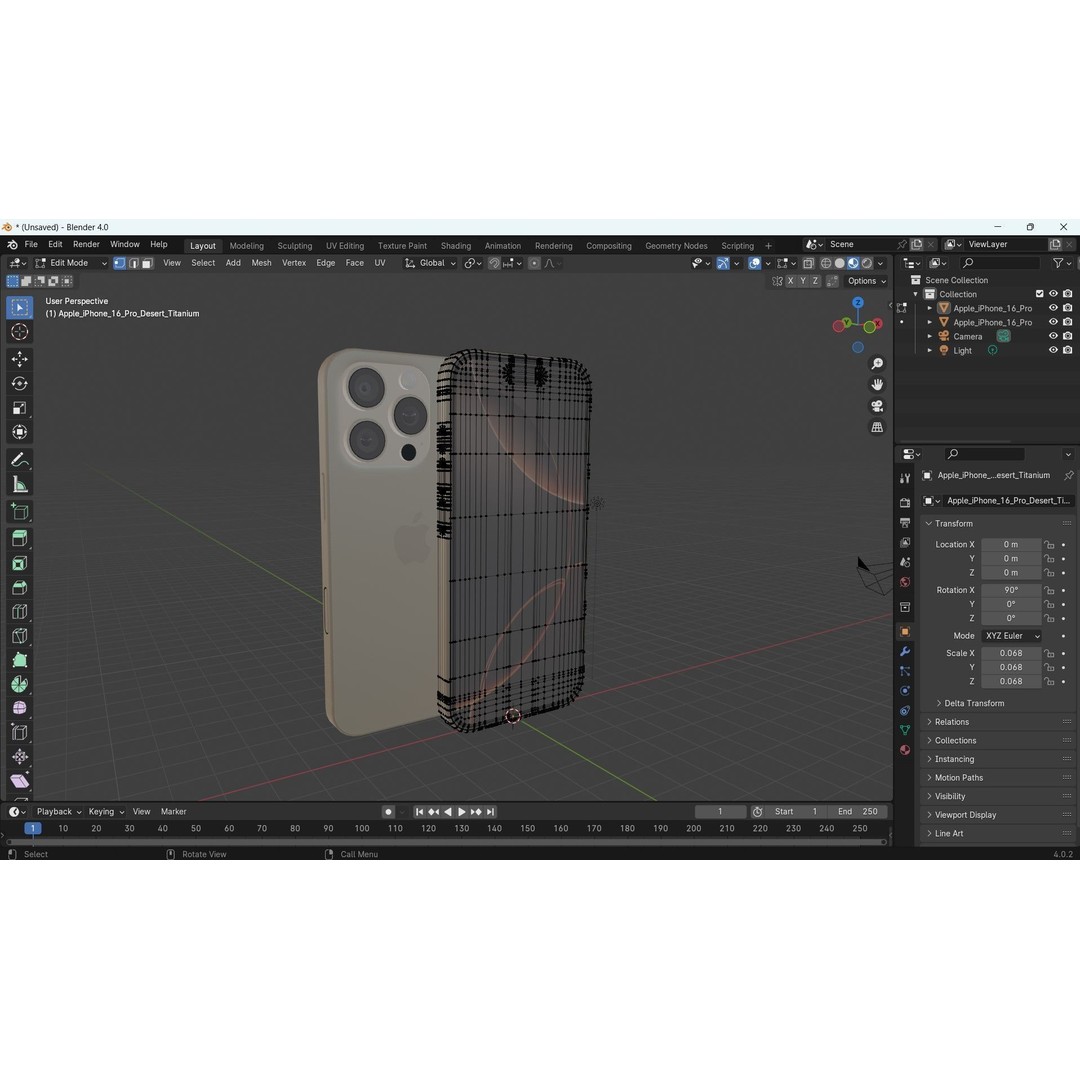Click the Marker menu in timeline
The height and width of the screenshot is (1080, 1080).
point(174,811)
